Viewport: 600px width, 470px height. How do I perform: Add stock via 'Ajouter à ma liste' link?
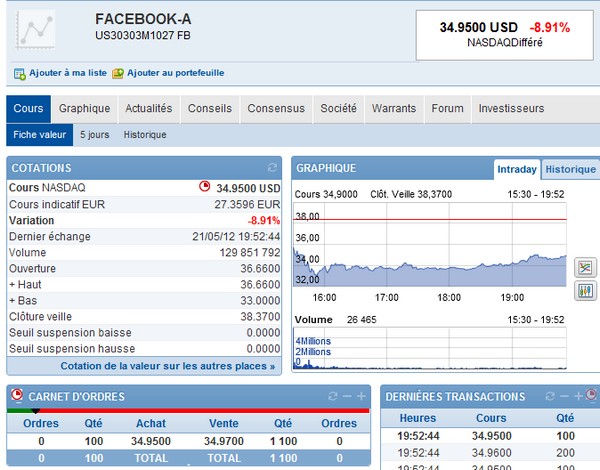pyautogui.click(x=68, y=73)
